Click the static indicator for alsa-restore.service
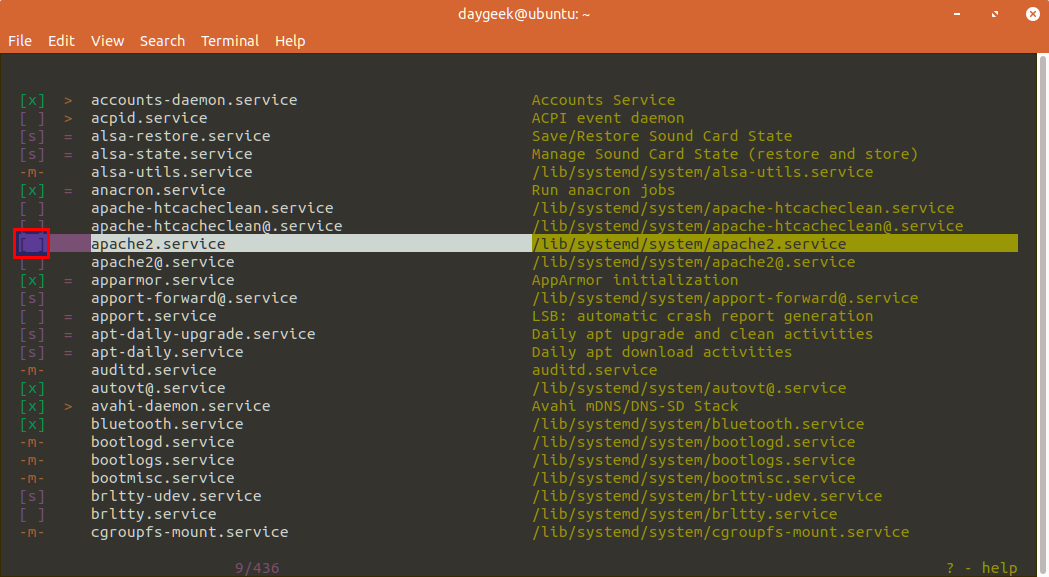Screen dimensions: 1049x577 click(32, 136)
